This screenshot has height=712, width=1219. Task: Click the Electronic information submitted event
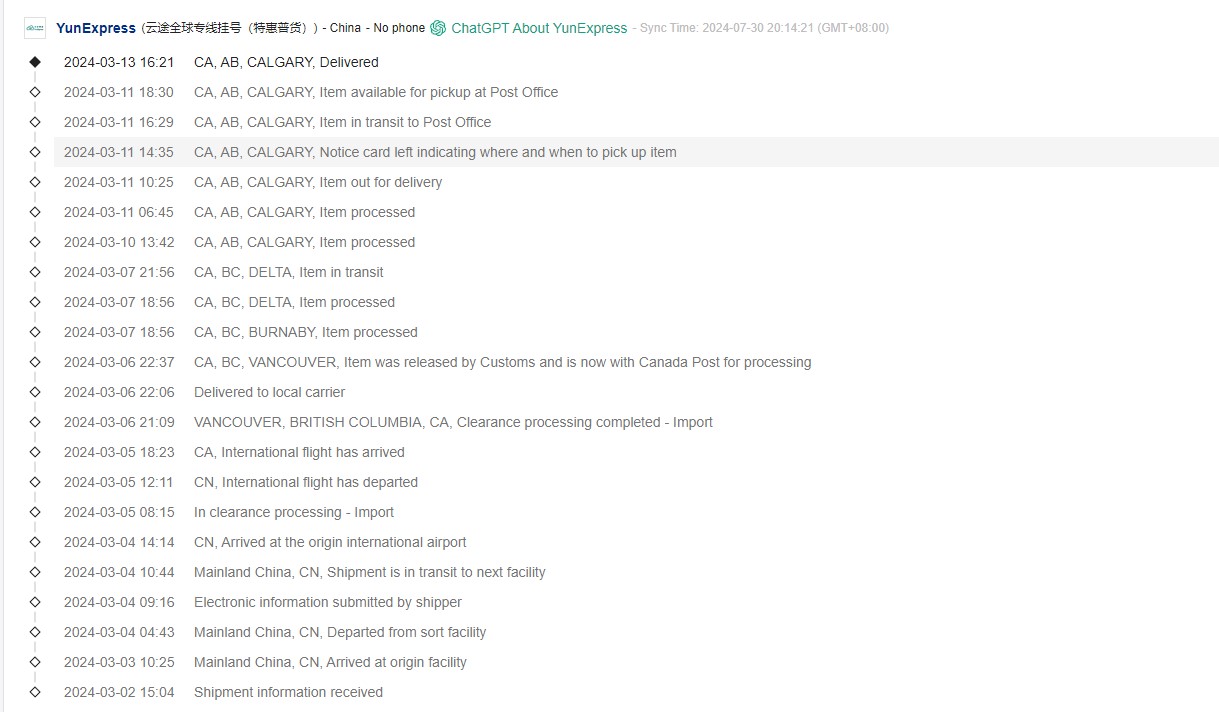327,602
